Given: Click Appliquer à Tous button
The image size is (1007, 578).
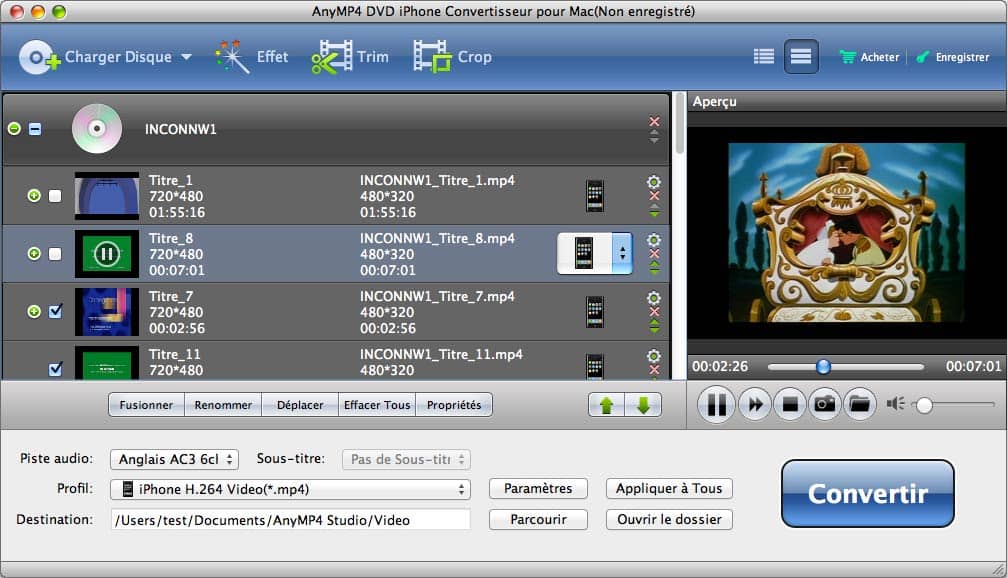Looking at the screenshot, I should (669, 489).
